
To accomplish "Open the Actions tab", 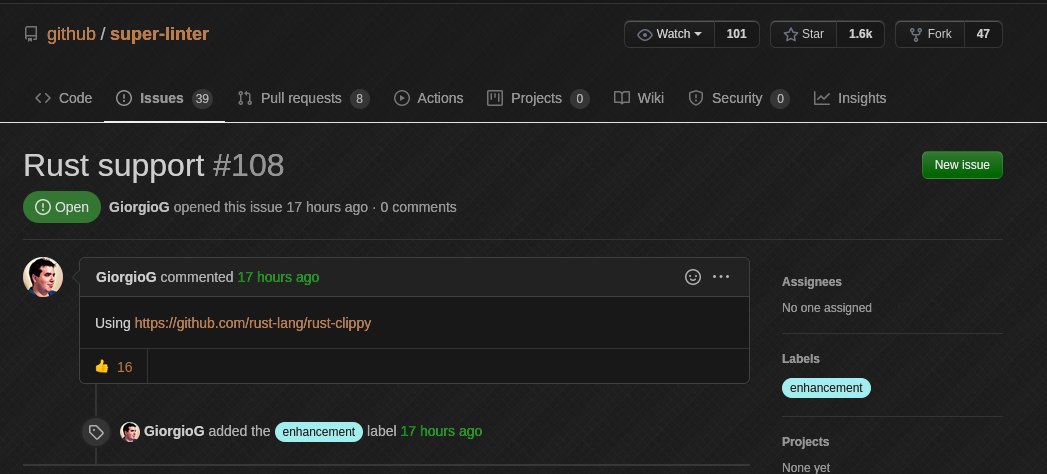I will tap(429, 98).
